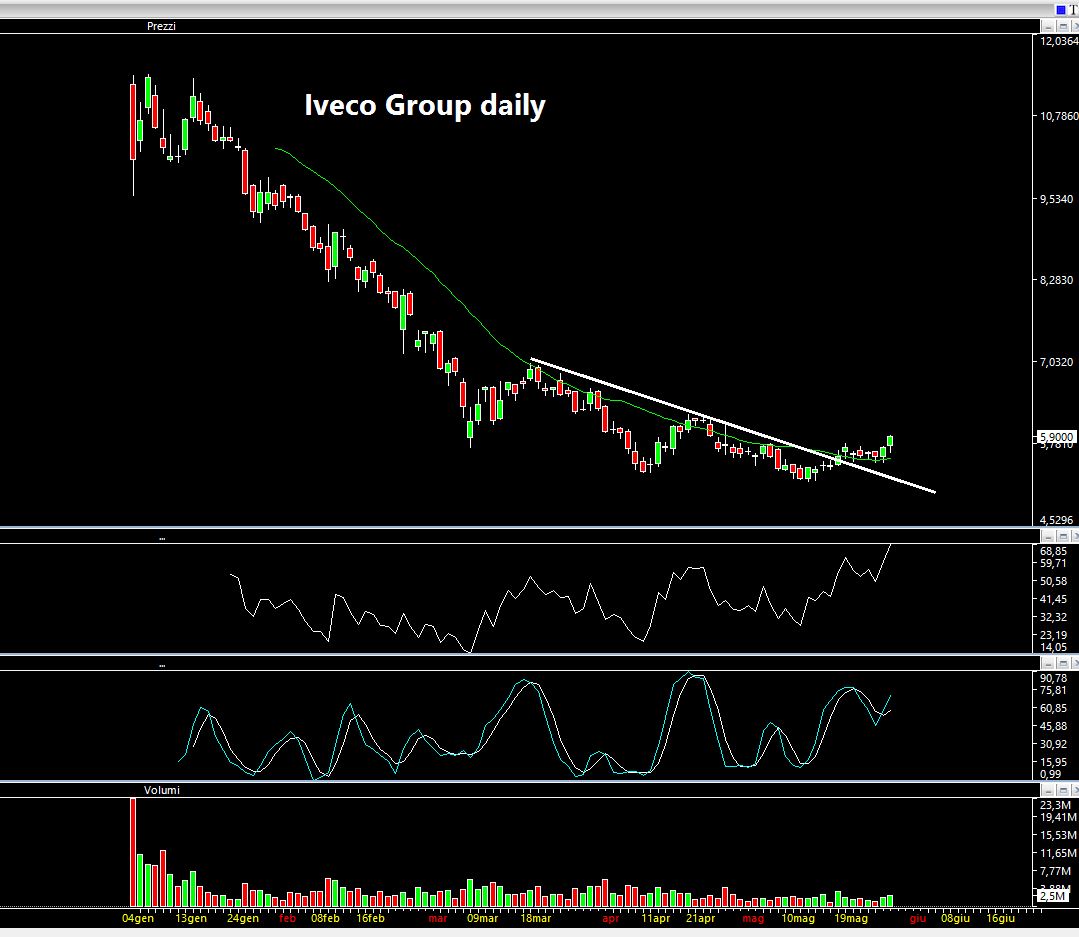Click the 19mag date label
Viewport: 1079px width, 937px height.
[x=851, y=918]
